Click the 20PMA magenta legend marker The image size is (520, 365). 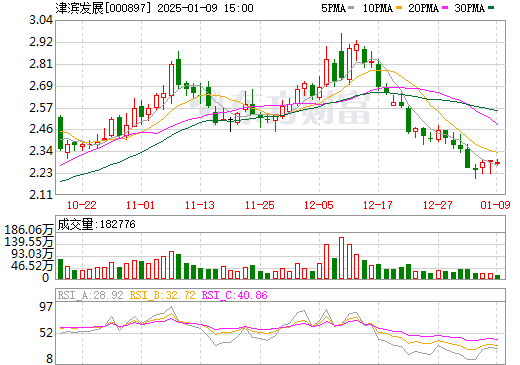click(445, 8)
